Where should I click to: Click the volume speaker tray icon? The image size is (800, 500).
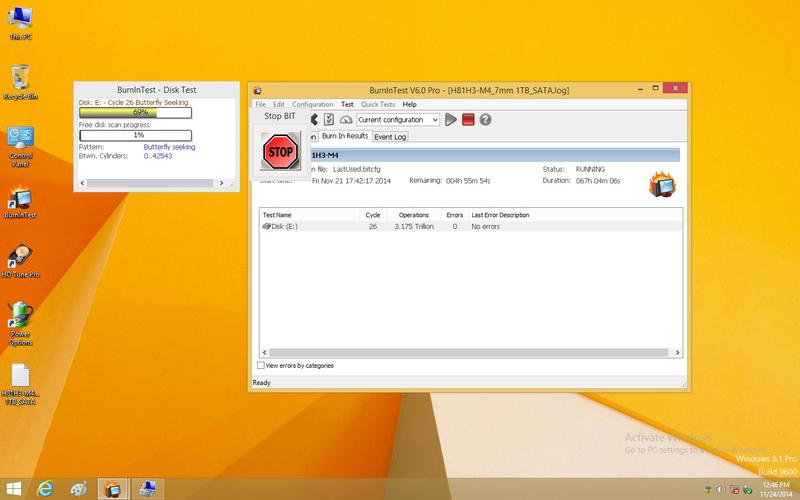[x=721, y=490]
